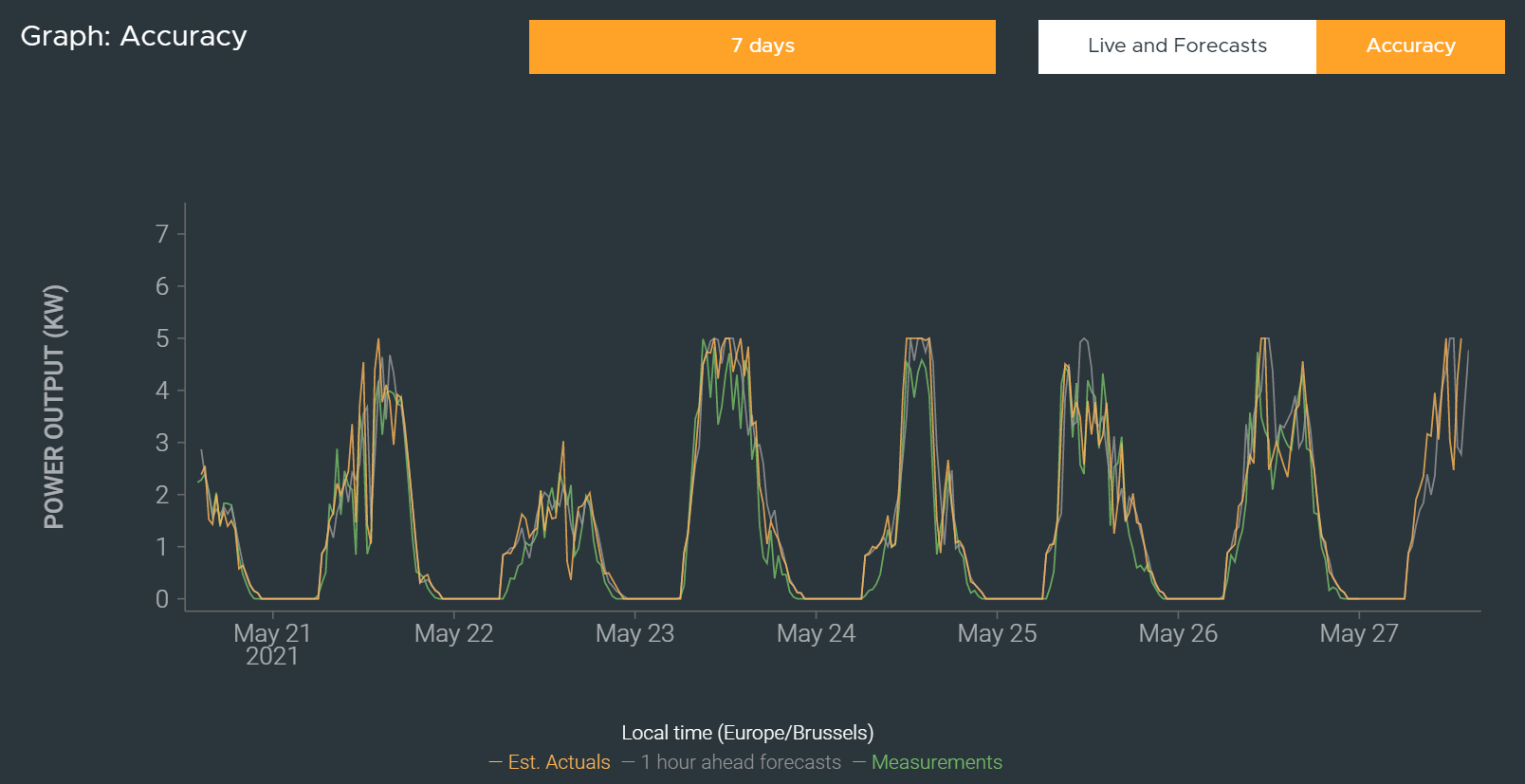Screen dimensions: 1525x784
Task: Click the POWER OUTPUT (KW) axis title
Action: pos(55,407)
